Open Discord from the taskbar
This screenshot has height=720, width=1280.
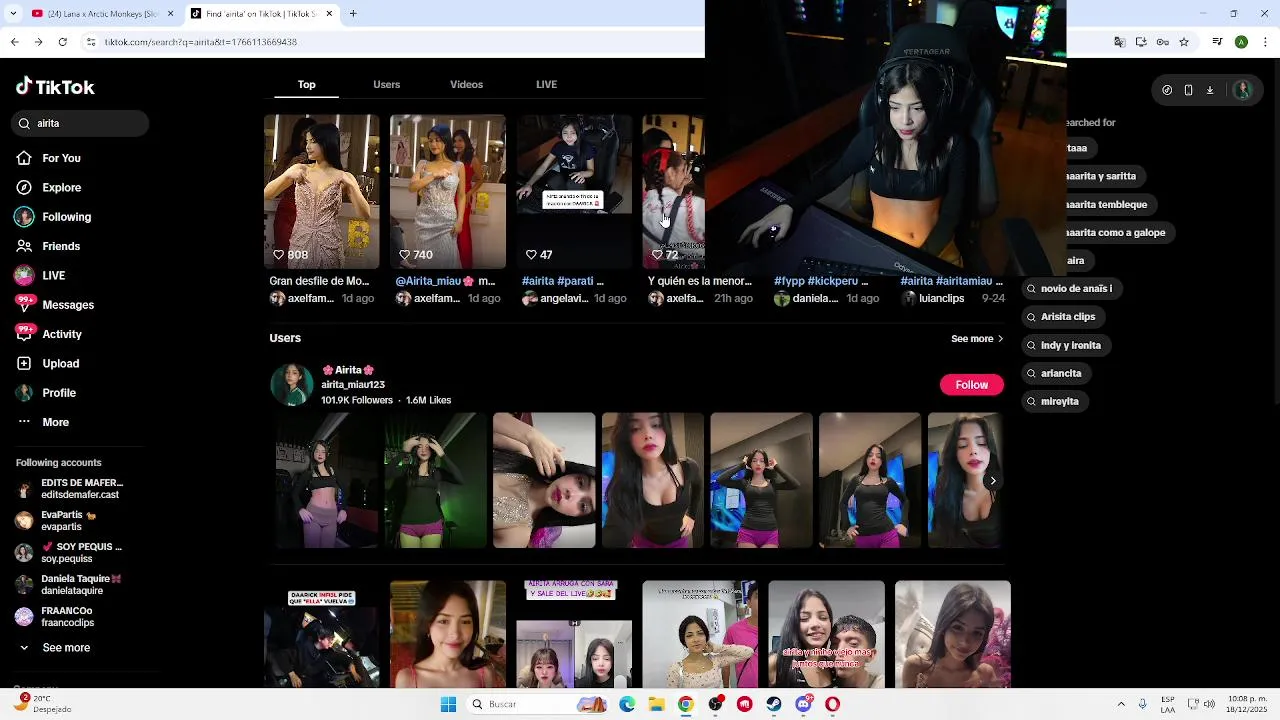pyautogui.click(x=803, y=704)
